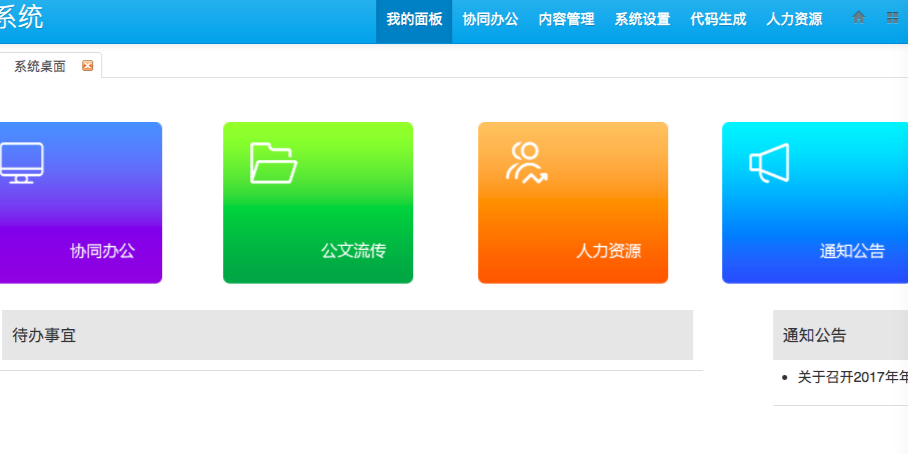The image size is (908, 454).
Task: Select 代码生成 in the top menu
Action: (718, 19)
